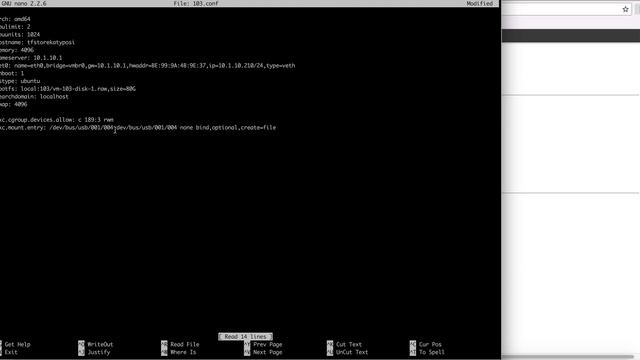The height and width of the screenshot is (360, 640).
Task: Click the 'nameserver: 10.1.10.1' line
Action: tap(31, 58)
